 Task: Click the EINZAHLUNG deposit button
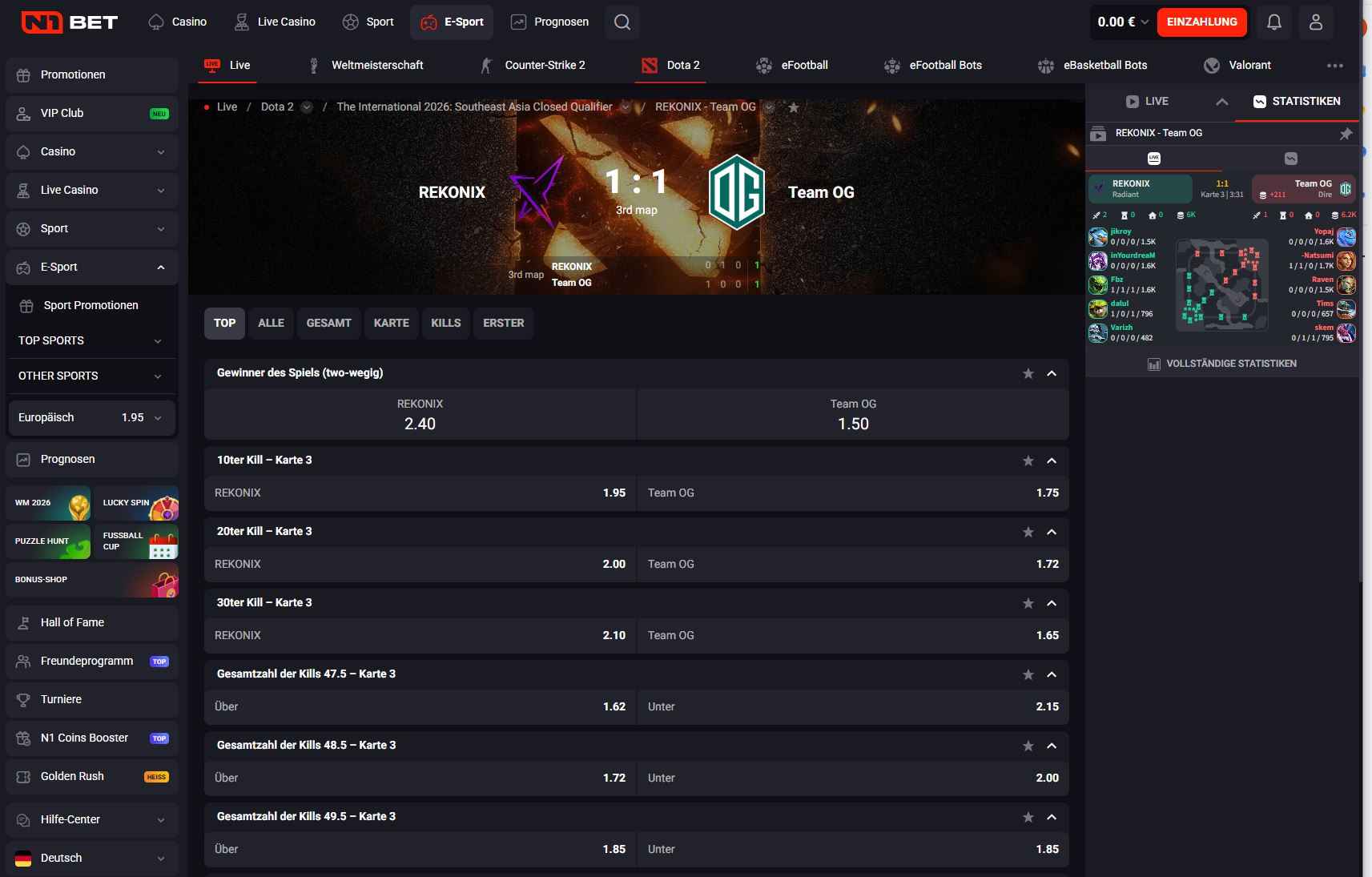(1201, 22)
